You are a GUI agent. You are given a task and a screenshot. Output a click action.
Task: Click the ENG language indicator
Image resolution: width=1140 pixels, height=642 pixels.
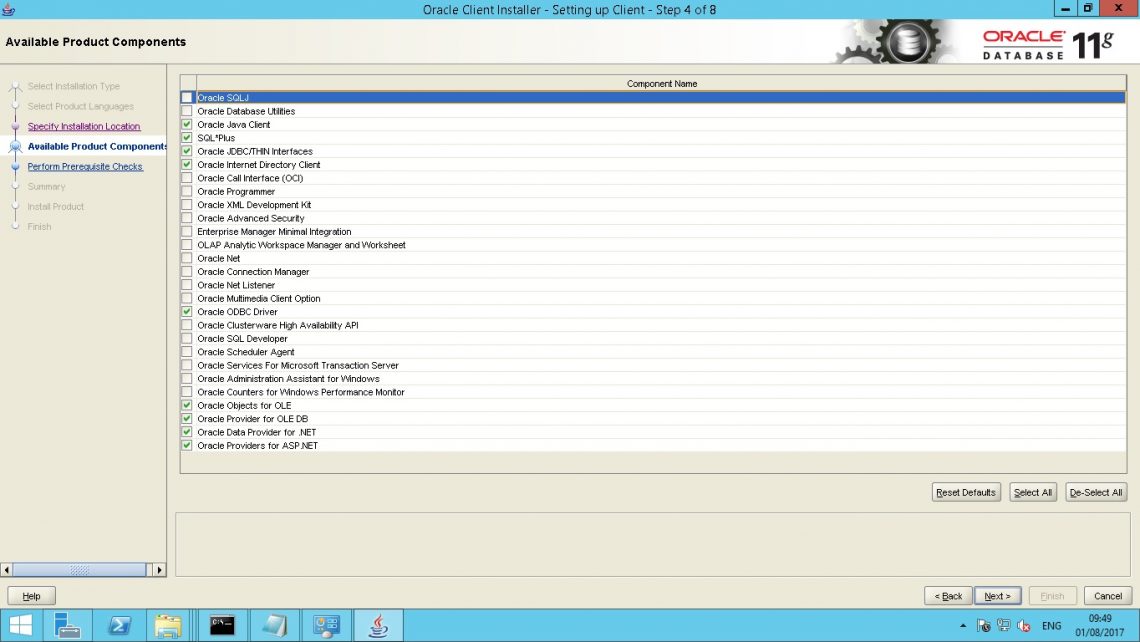[x=1051, y=625]
